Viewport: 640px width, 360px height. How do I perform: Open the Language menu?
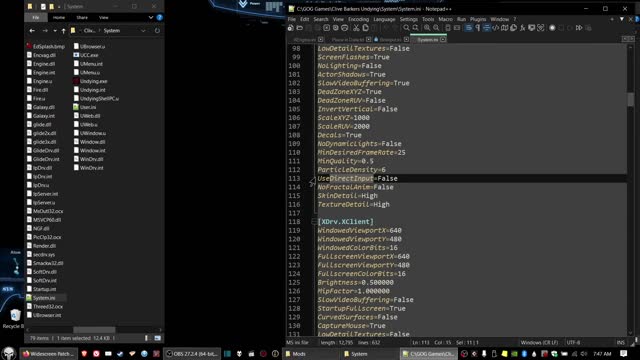(384, 19)
